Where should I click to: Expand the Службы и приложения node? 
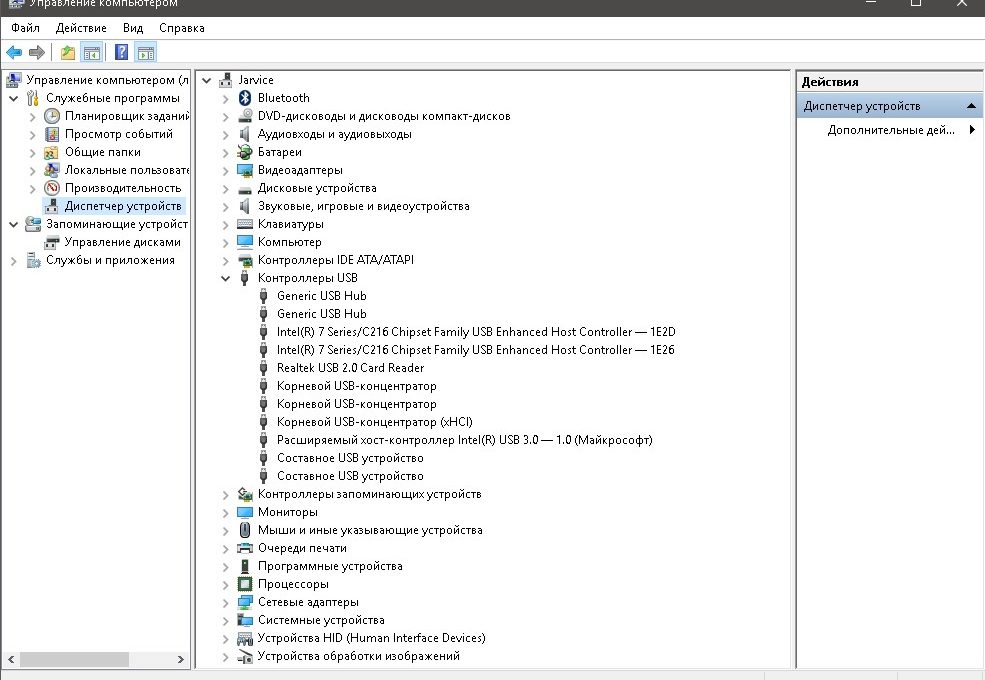tap(13, 261)
